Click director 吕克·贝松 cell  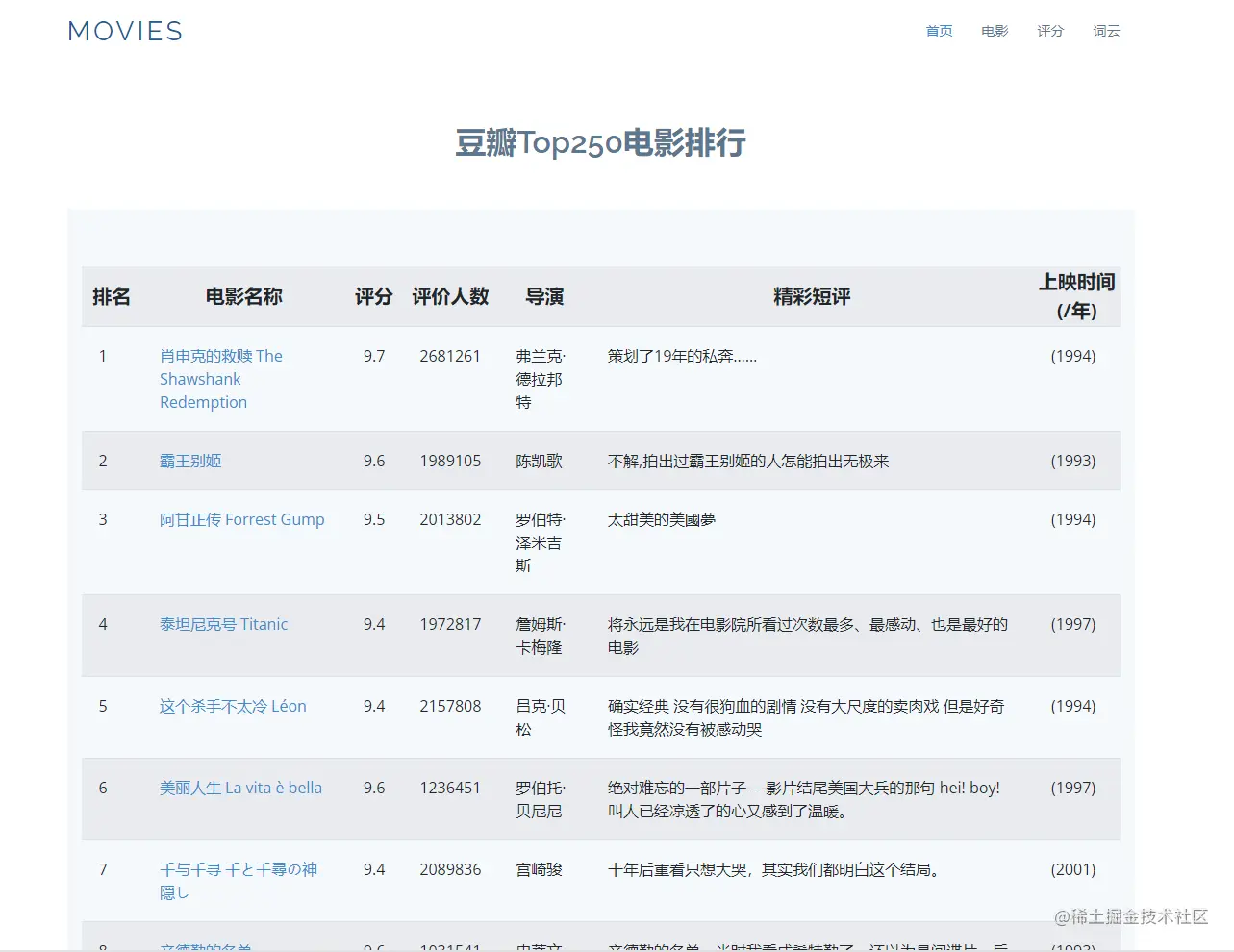(541, 717)
